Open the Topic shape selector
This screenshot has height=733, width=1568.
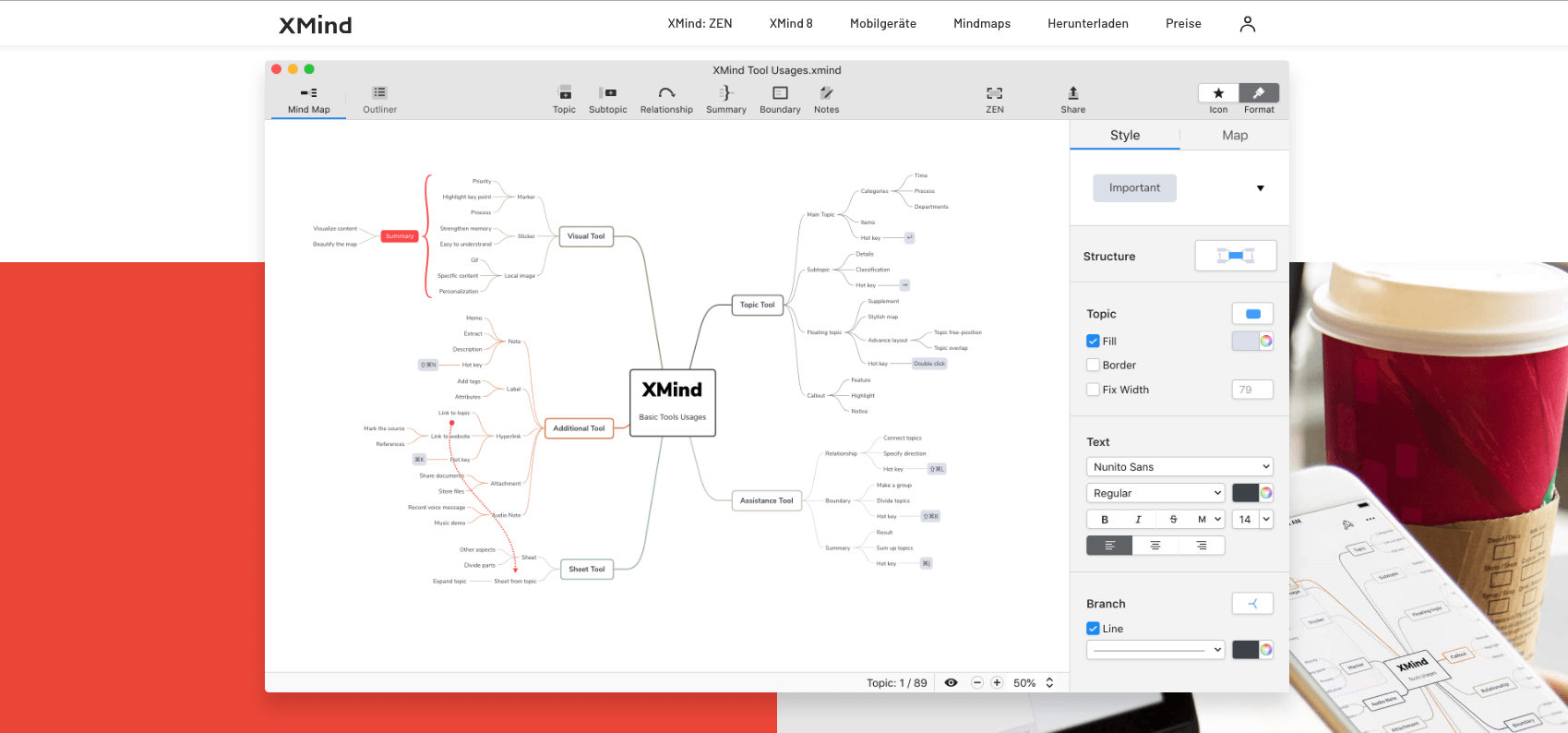[1252, 314]
